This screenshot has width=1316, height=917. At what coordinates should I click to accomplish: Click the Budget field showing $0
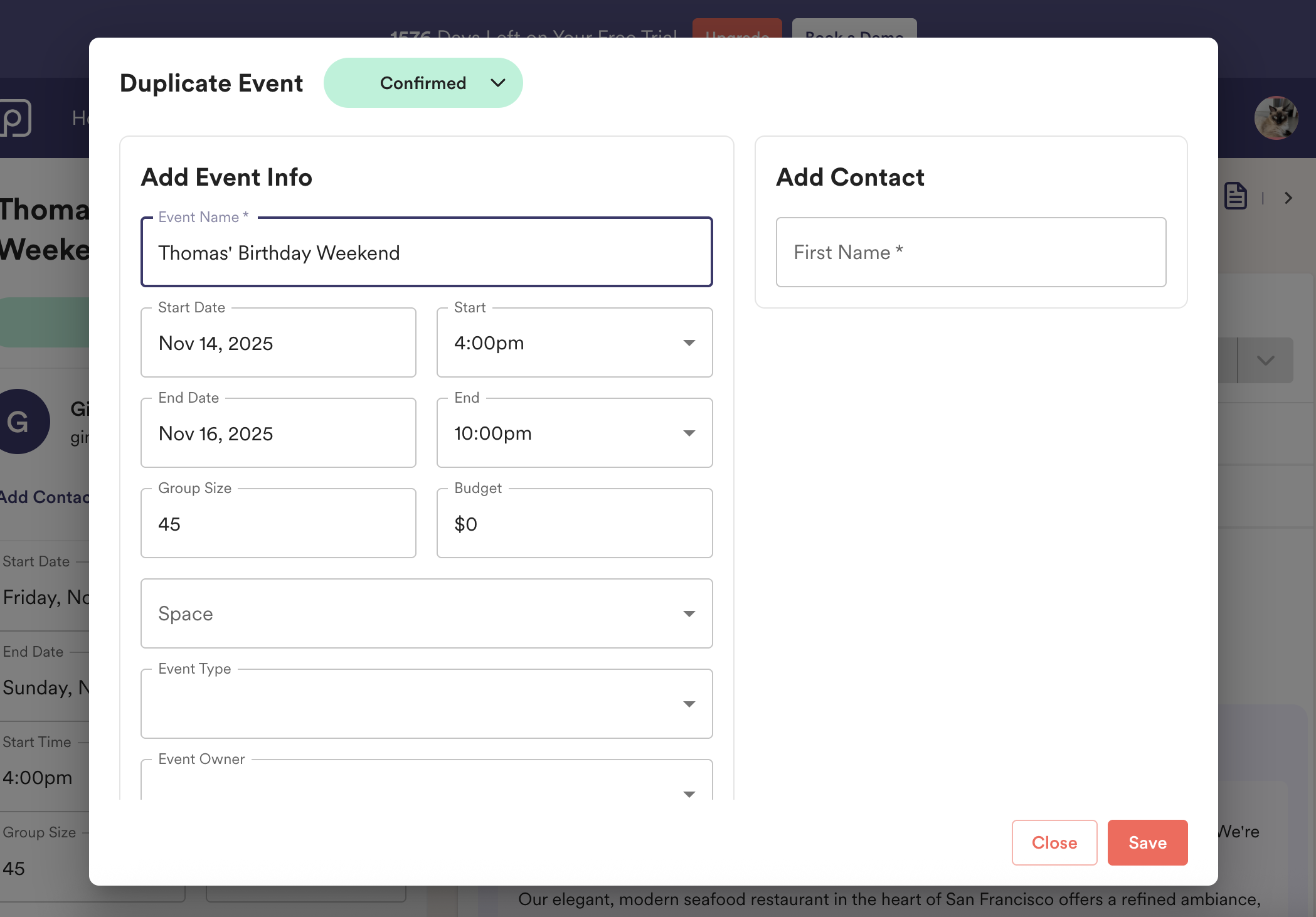coord(574,523)
